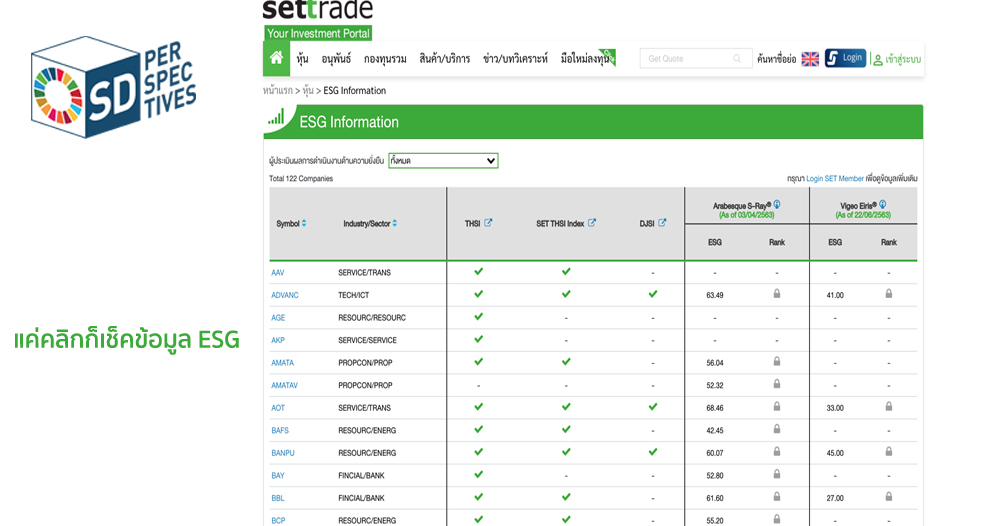Click the 'Total 122 Companies' text
Screen dimensions: 1001x526
[x=301, y=179]
